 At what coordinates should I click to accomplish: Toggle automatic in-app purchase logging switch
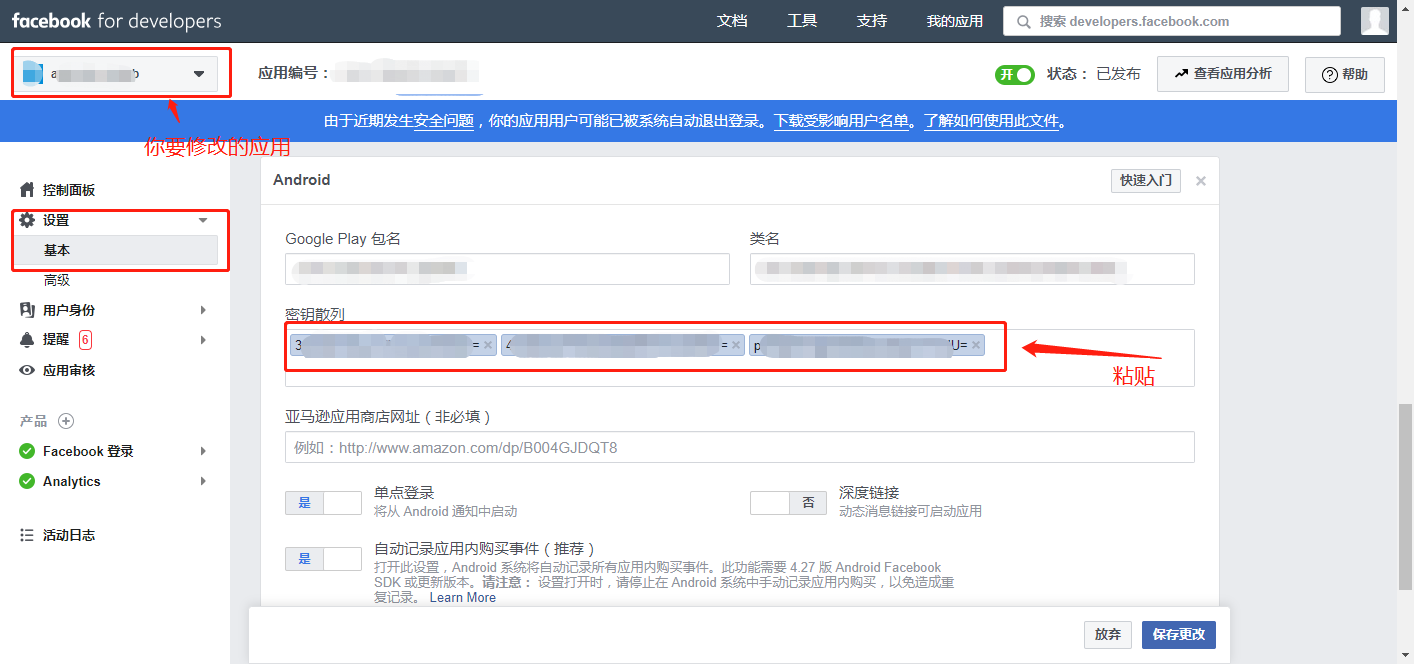[323, 559]
